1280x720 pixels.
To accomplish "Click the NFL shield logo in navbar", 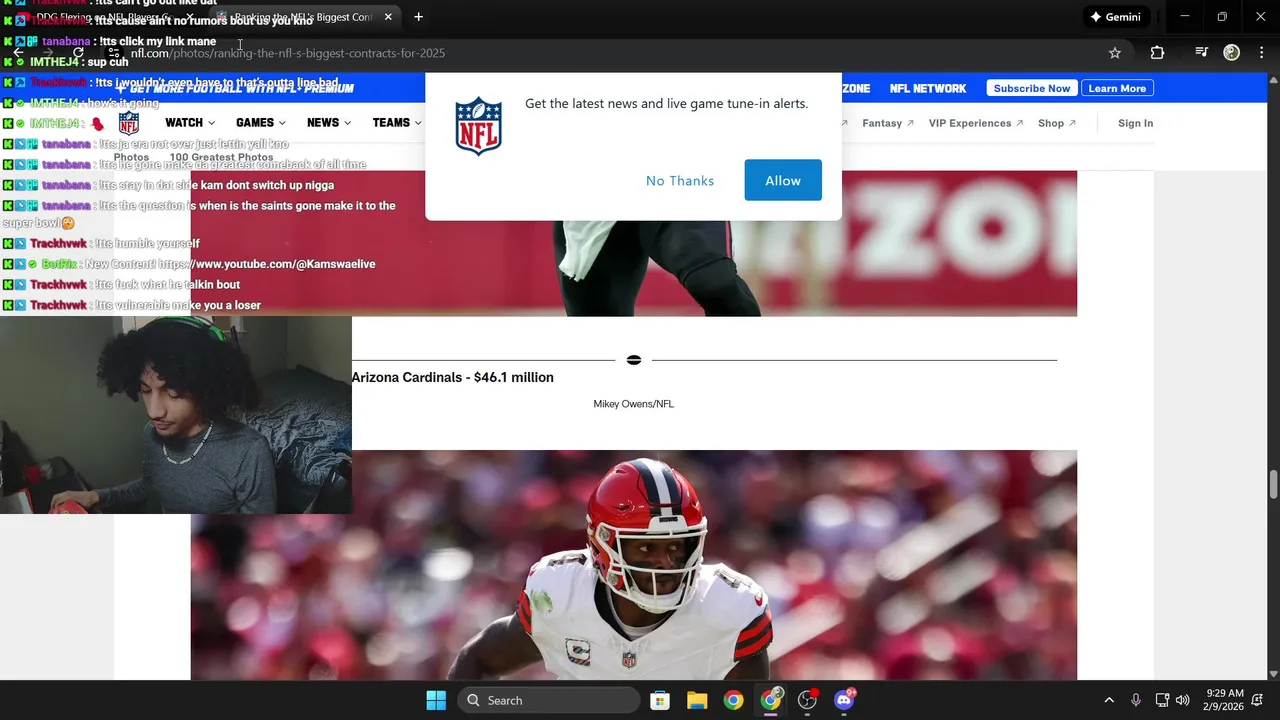I will pos(129,123).
